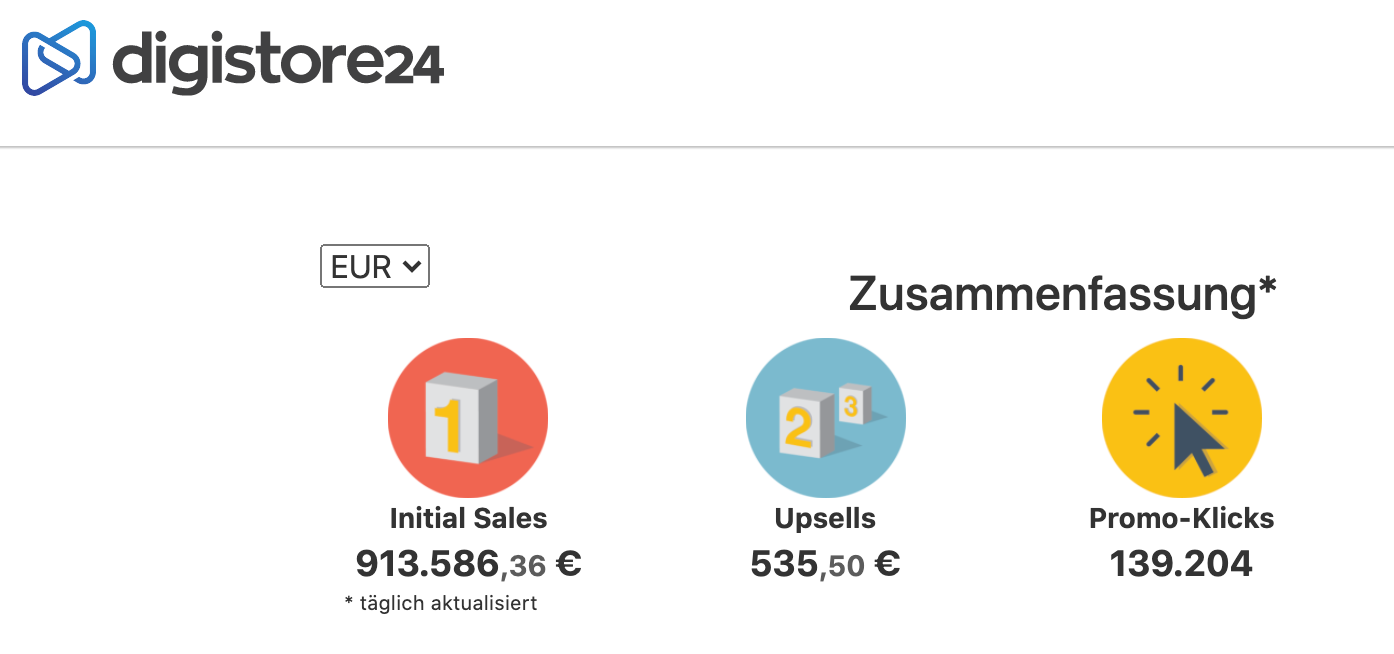Click the chevron arrow in the EUR selector
The height and width of the screenshot is (654, 1394).
point(409,266)
